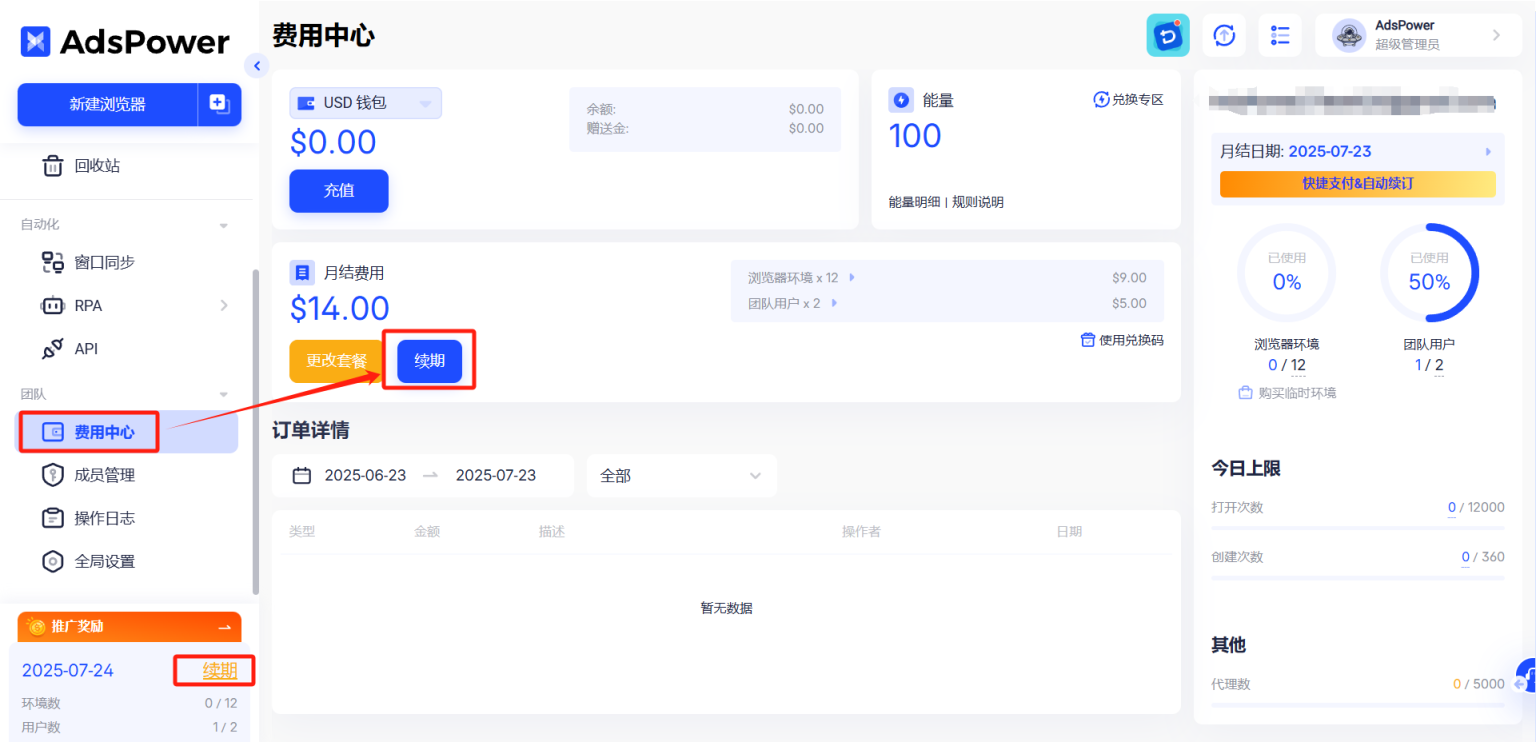Screen dimensions: 1536x742
Task: Open the 全部 order type filter dropdown
Action: [681, 475]
